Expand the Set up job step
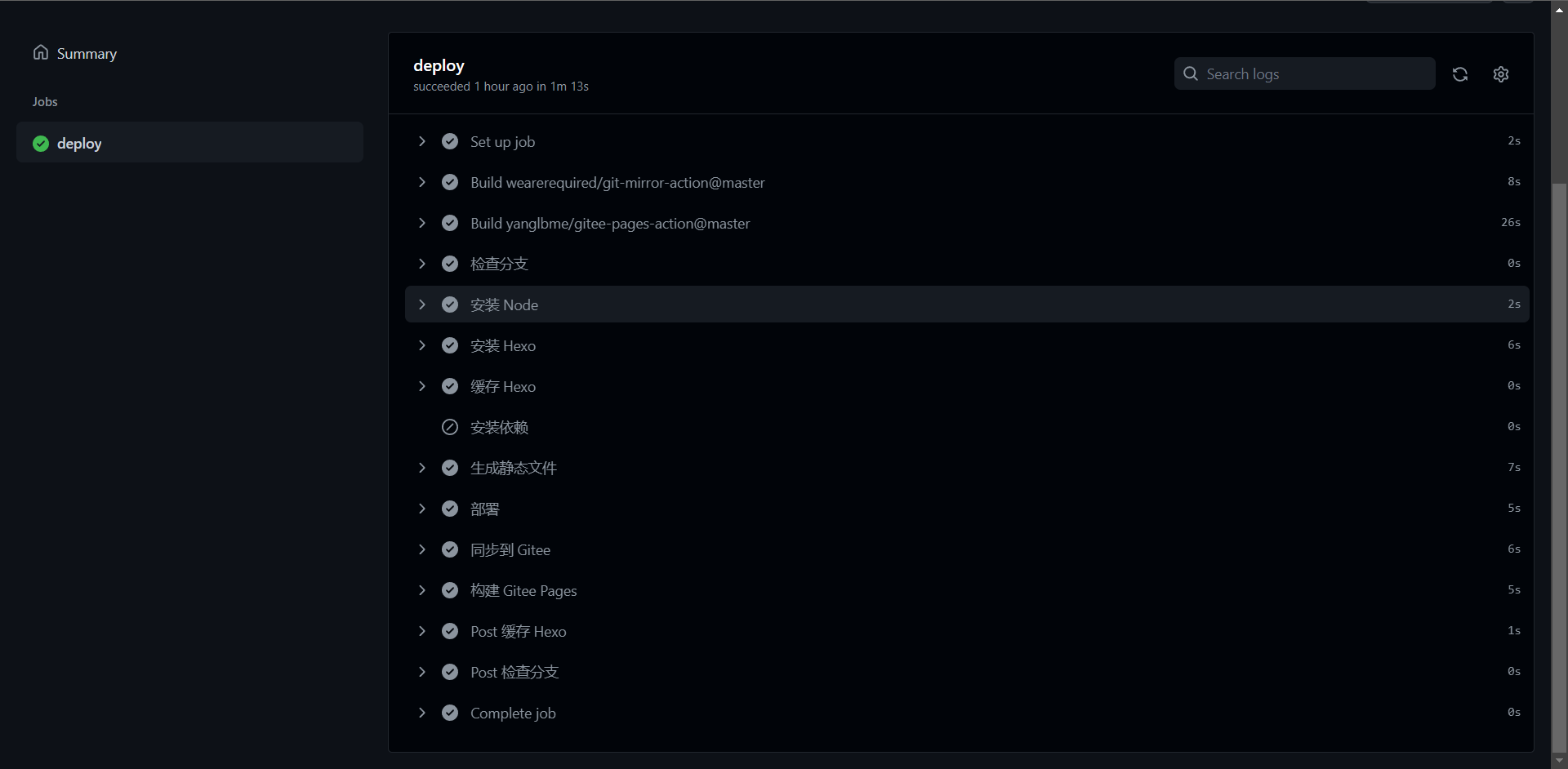Image resolution: width=1568 pixels, height=769 pixels. pos(422,141)
